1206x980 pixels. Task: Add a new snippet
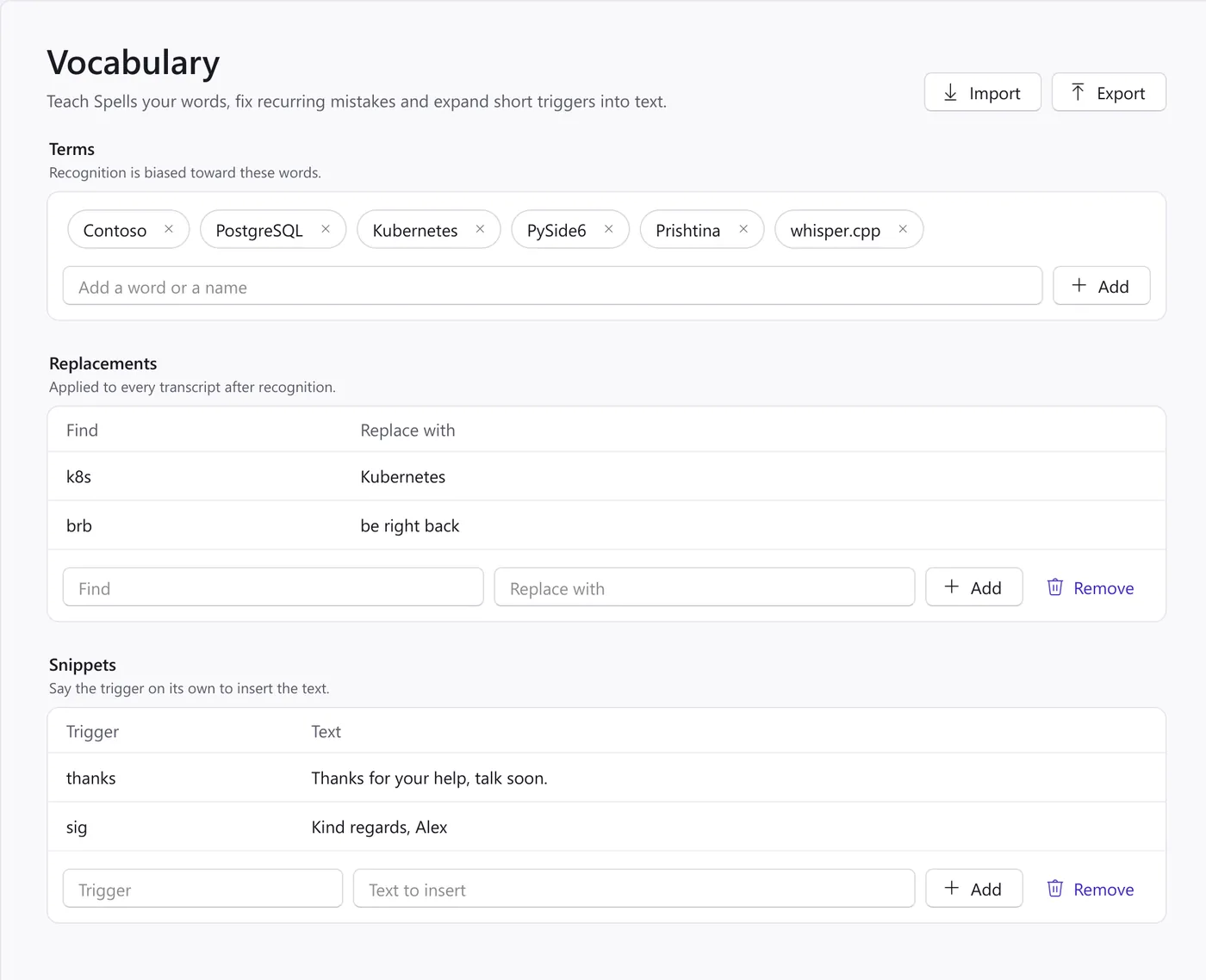pos(973,889)
